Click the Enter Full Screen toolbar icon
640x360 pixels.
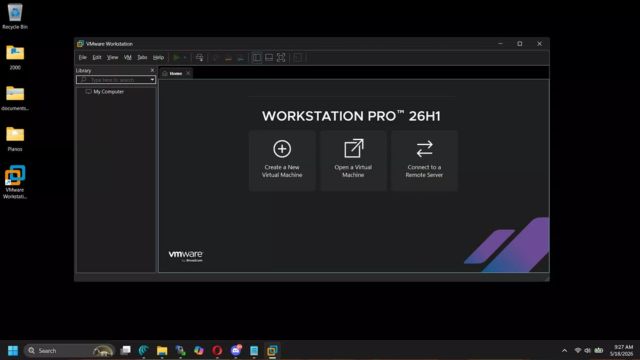(x=281, y=58)
